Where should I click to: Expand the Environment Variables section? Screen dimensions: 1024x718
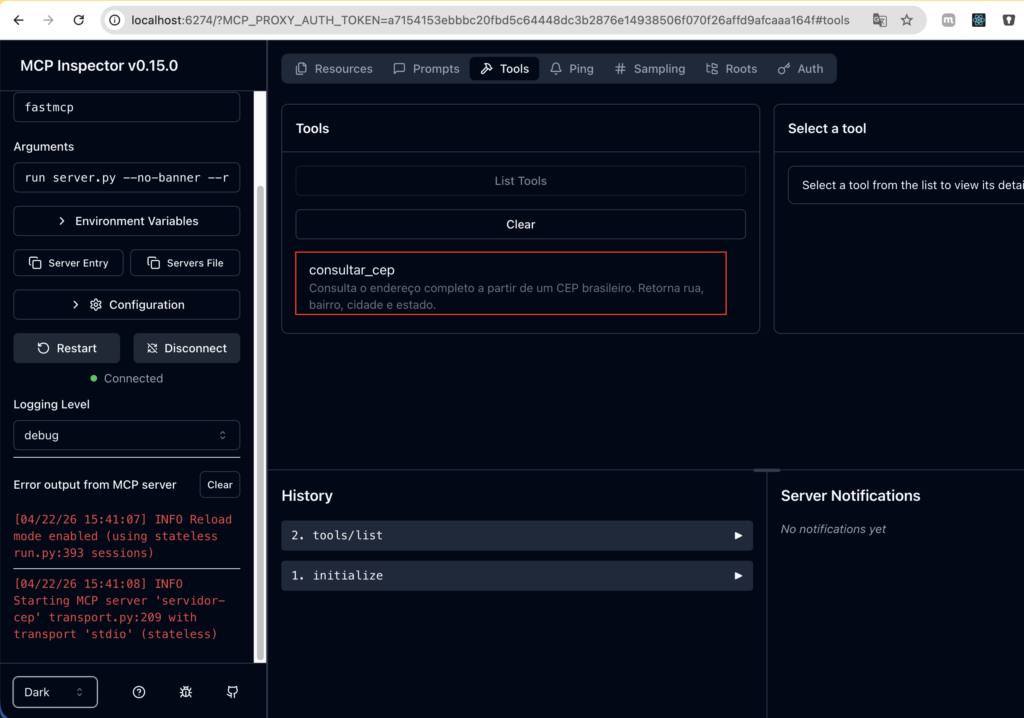tap(126, 221)
